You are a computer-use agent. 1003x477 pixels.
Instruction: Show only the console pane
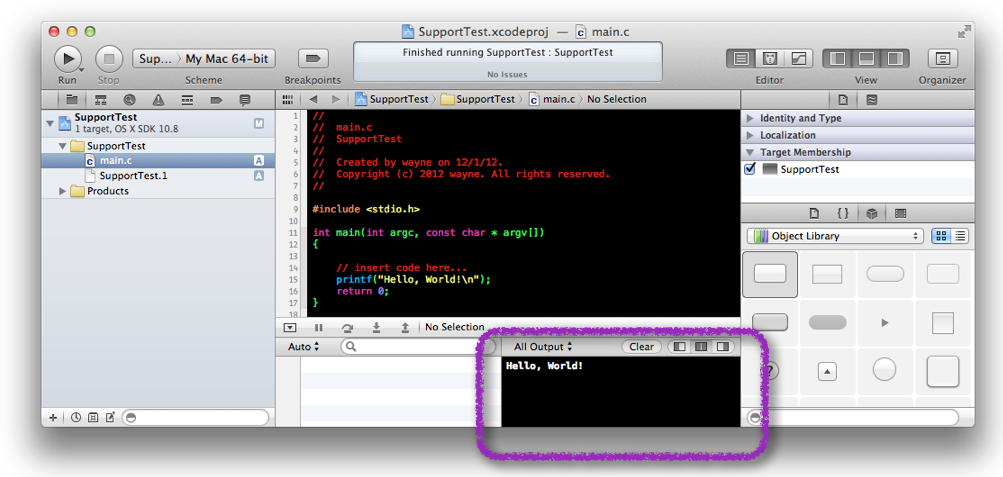click(x=723, y=347)
